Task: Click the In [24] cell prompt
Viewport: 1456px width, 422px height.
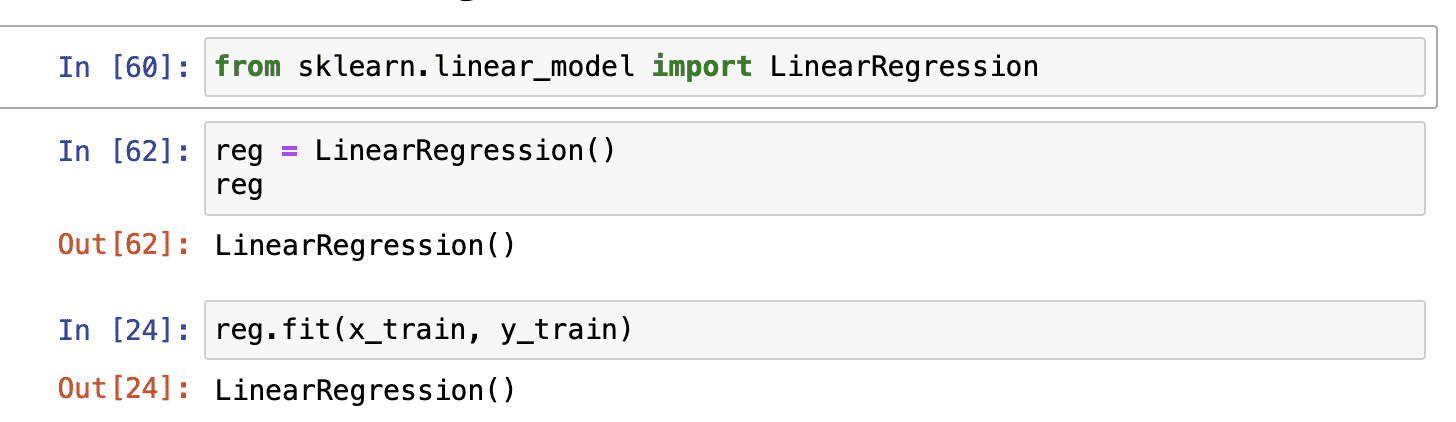Action: [123, 329]
